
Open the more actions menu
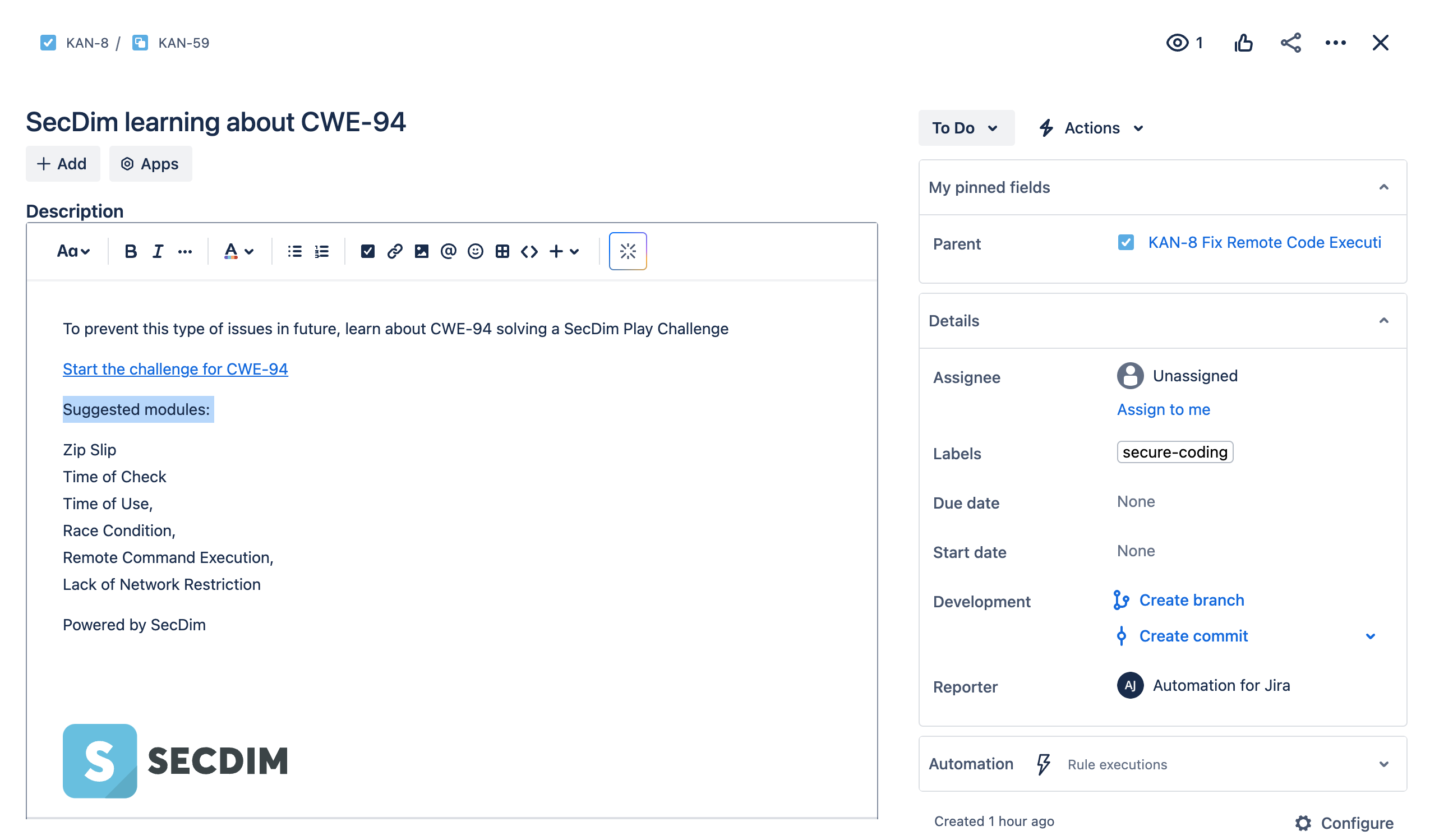click(1336, 43)
